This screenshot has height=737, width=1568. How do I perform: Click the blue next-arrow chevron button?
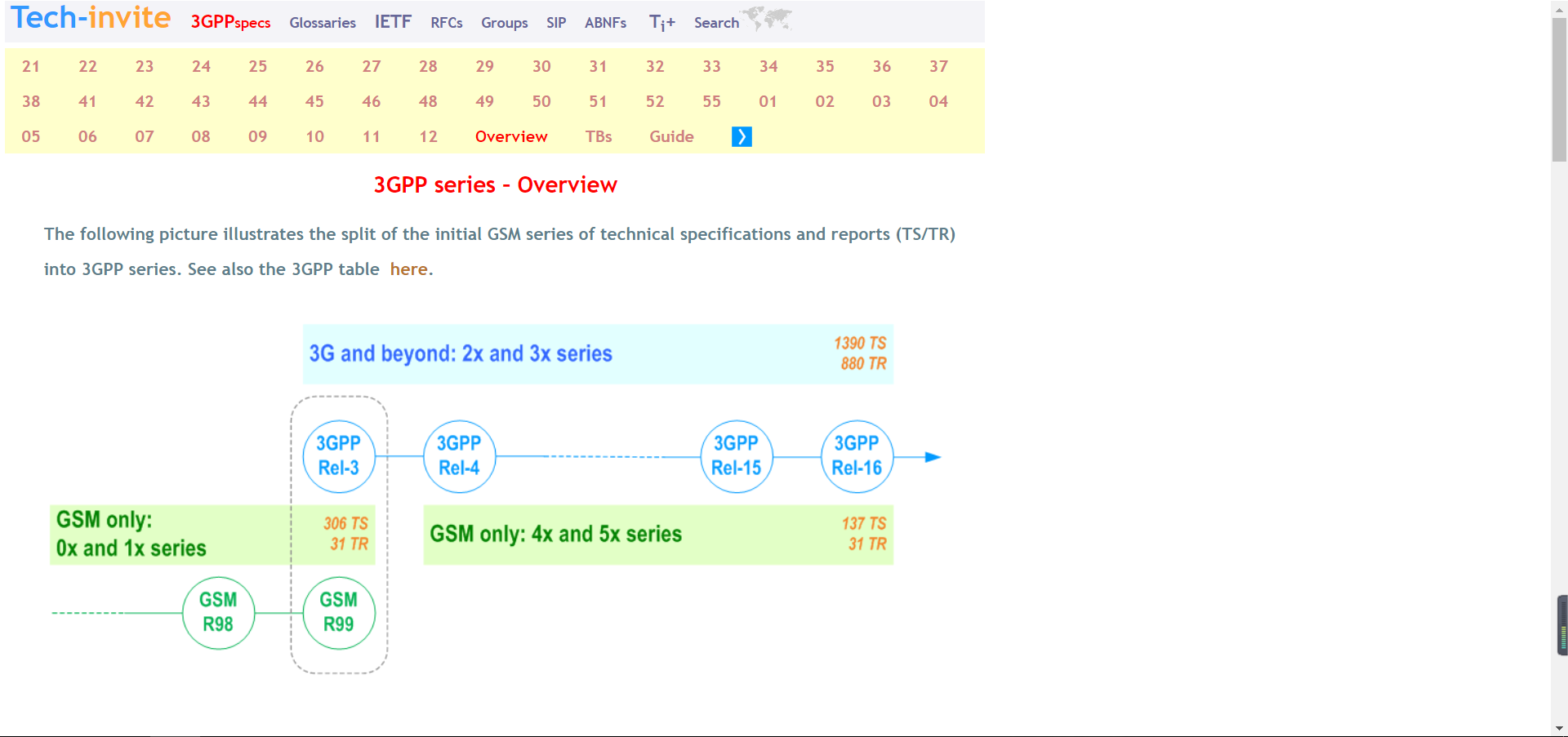tap(742, 136)
